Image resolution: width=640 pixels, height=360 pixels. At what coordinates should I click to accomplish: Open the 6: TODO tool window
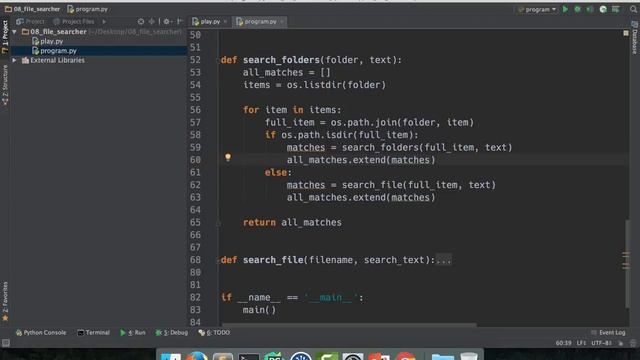pyautogui.click(x=214, y=333)
